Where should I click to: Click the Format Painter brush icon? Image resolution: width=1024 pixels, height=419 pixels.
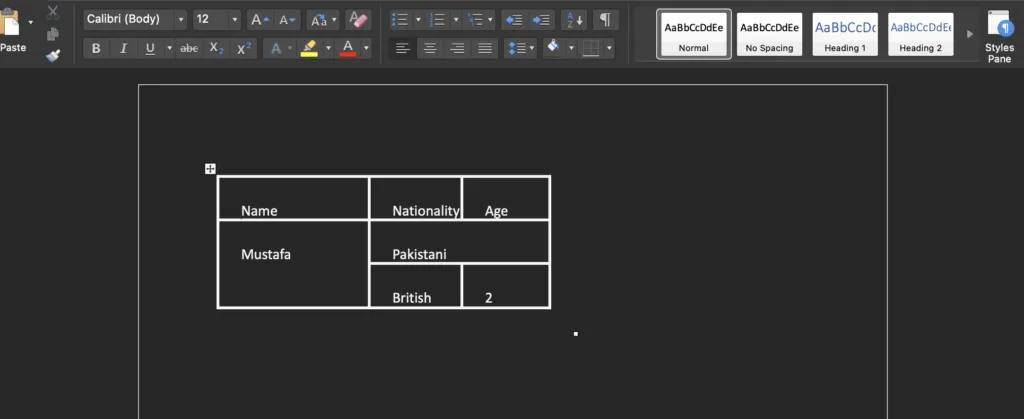pyautogui.click(x=53, y=55)
